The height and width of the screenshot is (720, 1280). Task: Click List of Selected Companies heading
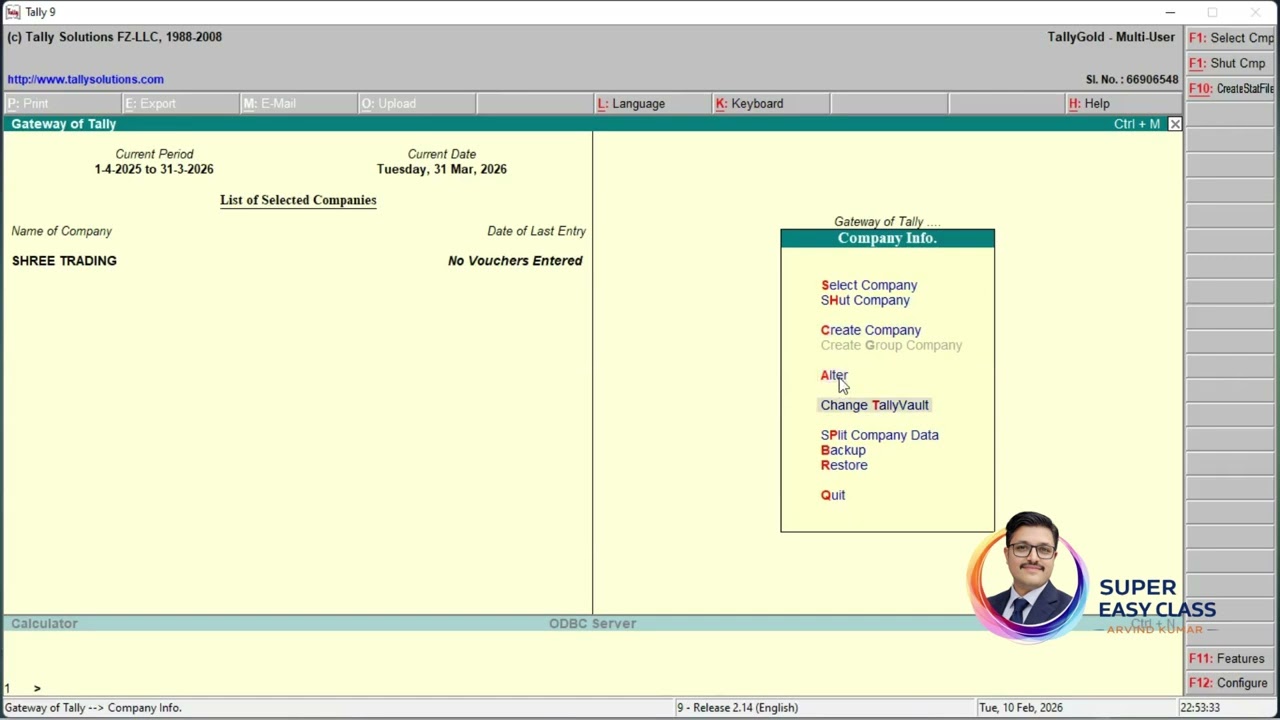[298, 200]
